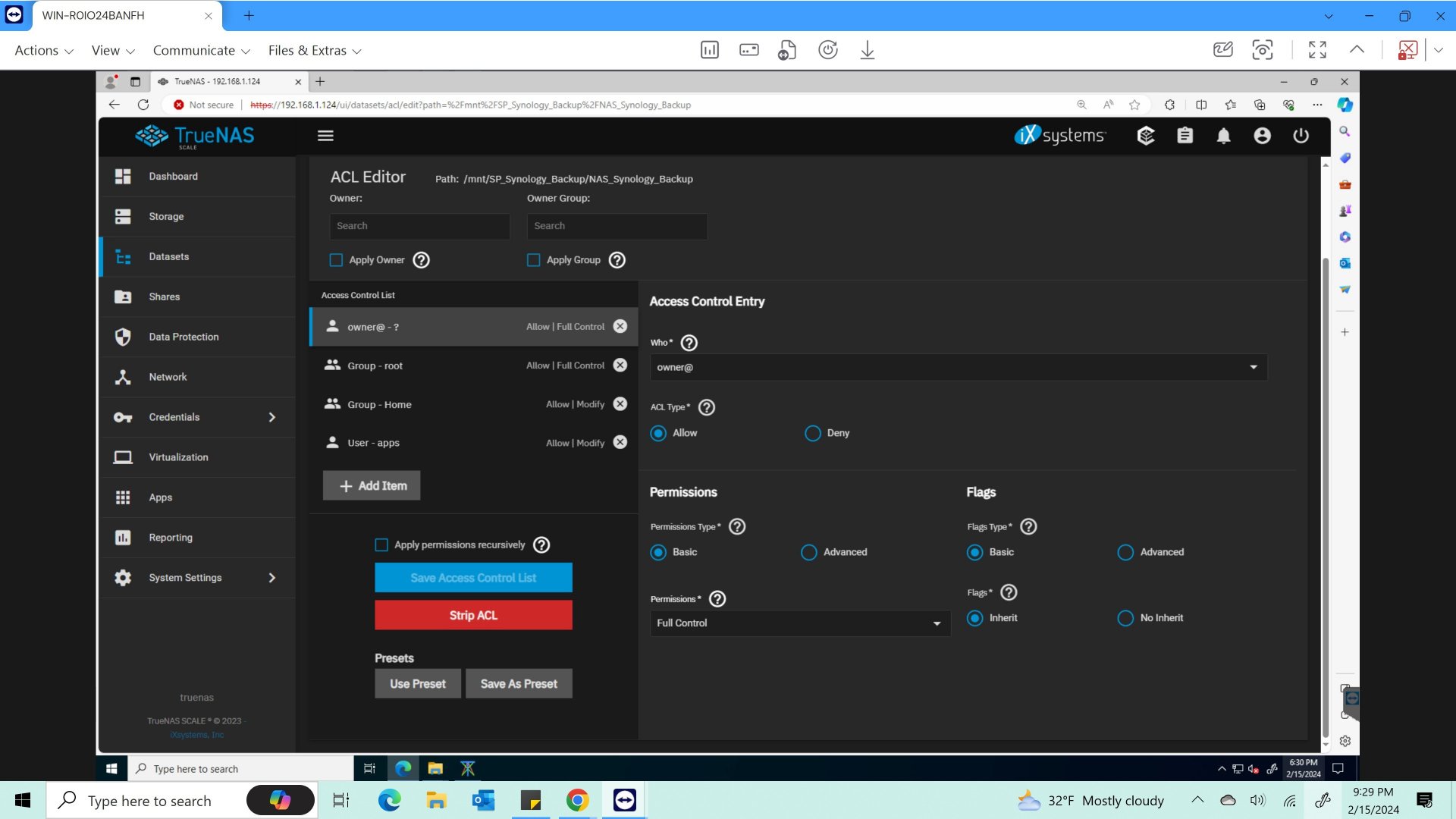Click the jobs clipboard icon in header
This screenshot has width=1456, height=819.
coord(1185,136)
